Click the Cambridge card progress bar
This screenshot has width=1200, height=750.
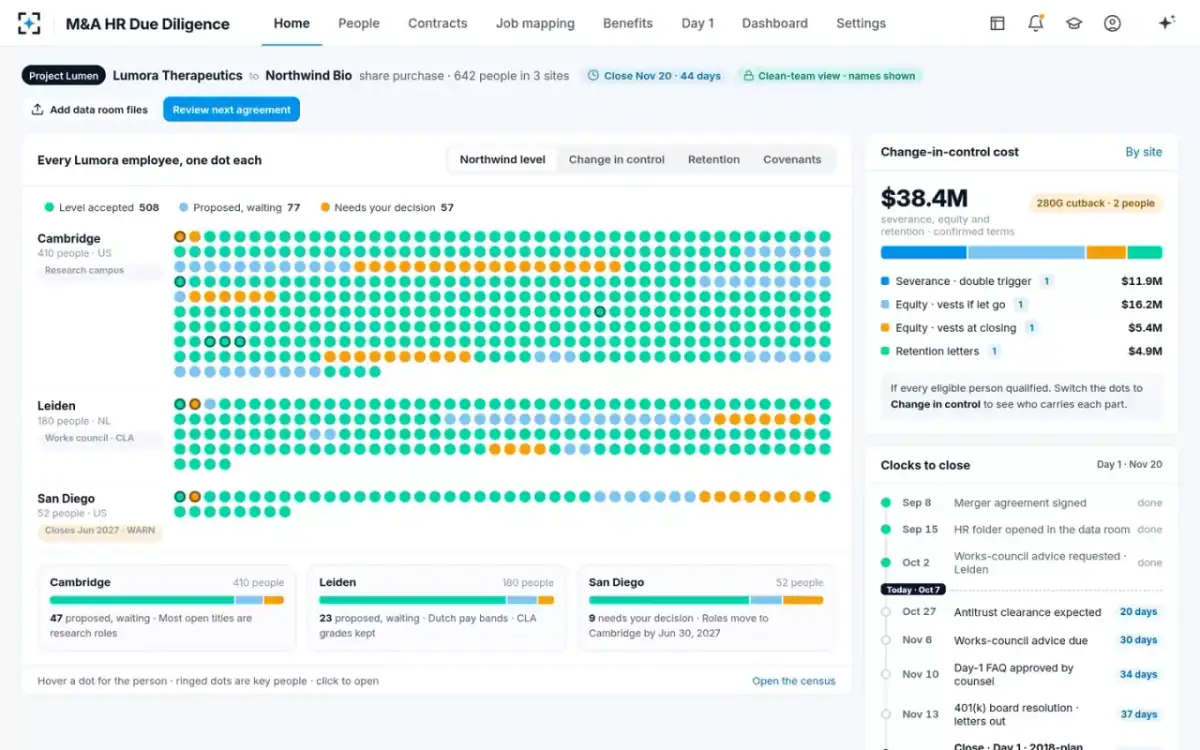167,600
